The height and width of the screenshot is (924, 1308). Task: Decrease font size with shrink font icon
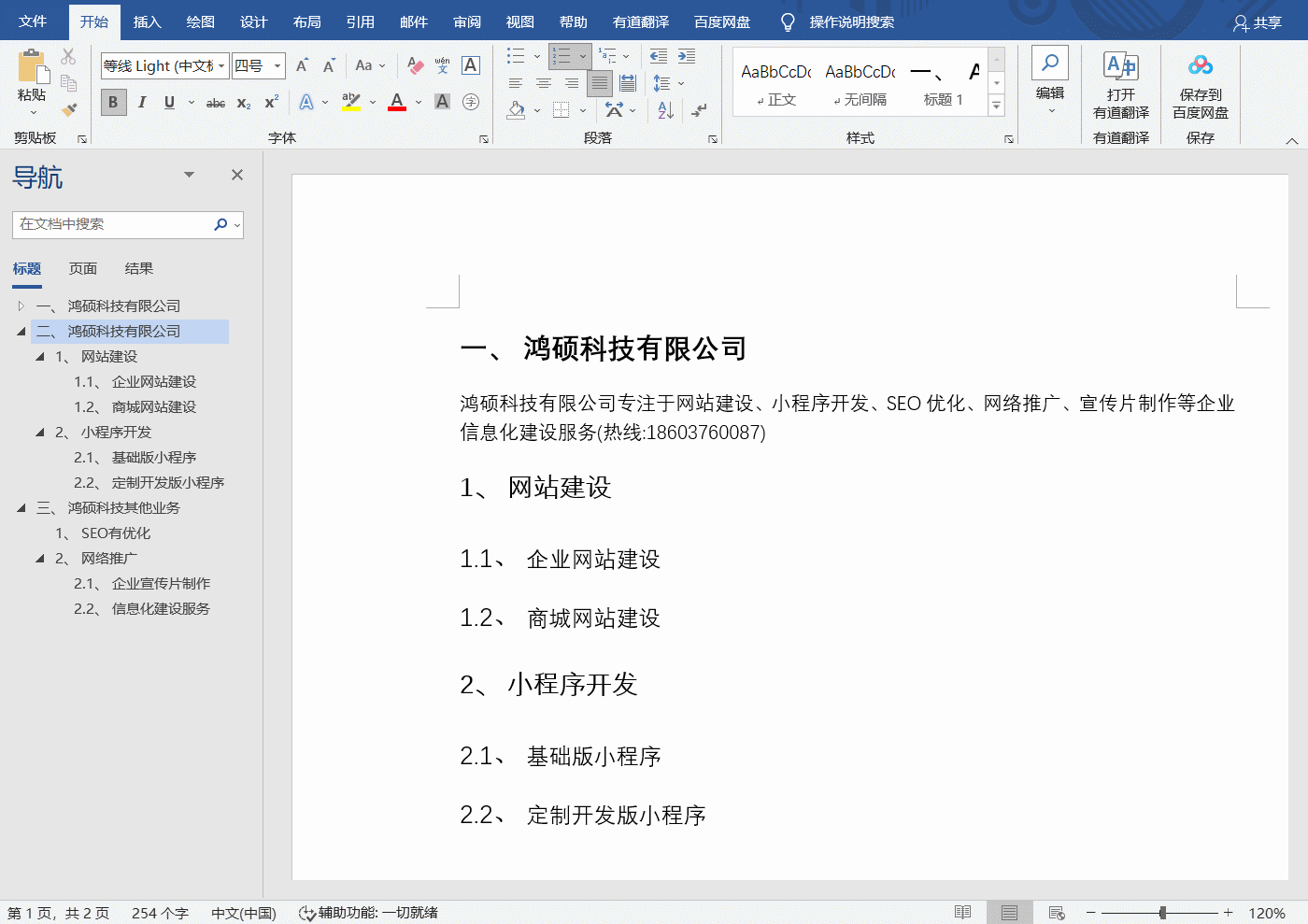(329, 65)
